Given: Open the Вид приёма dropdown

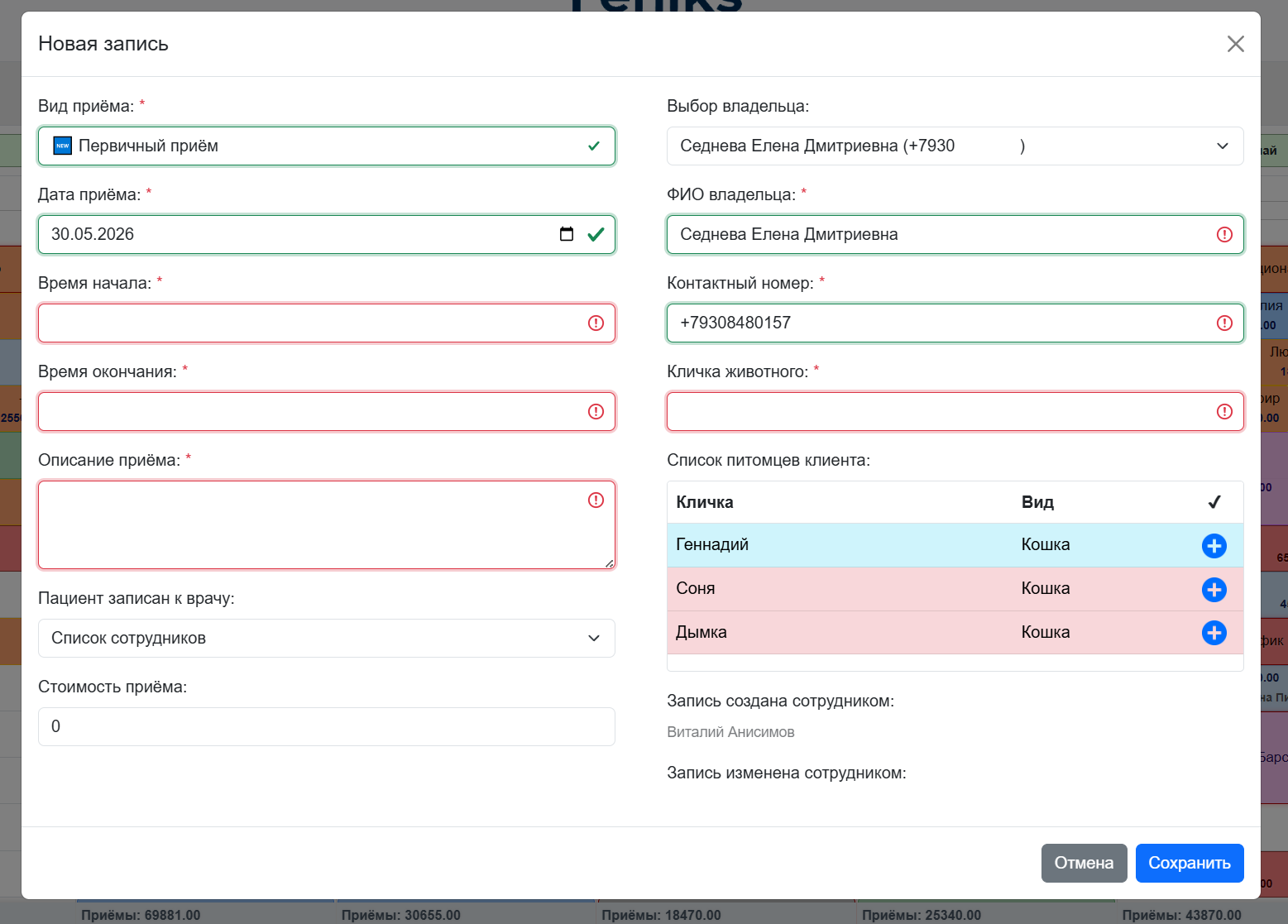Looking at the screenshot, I should [327, 146].
